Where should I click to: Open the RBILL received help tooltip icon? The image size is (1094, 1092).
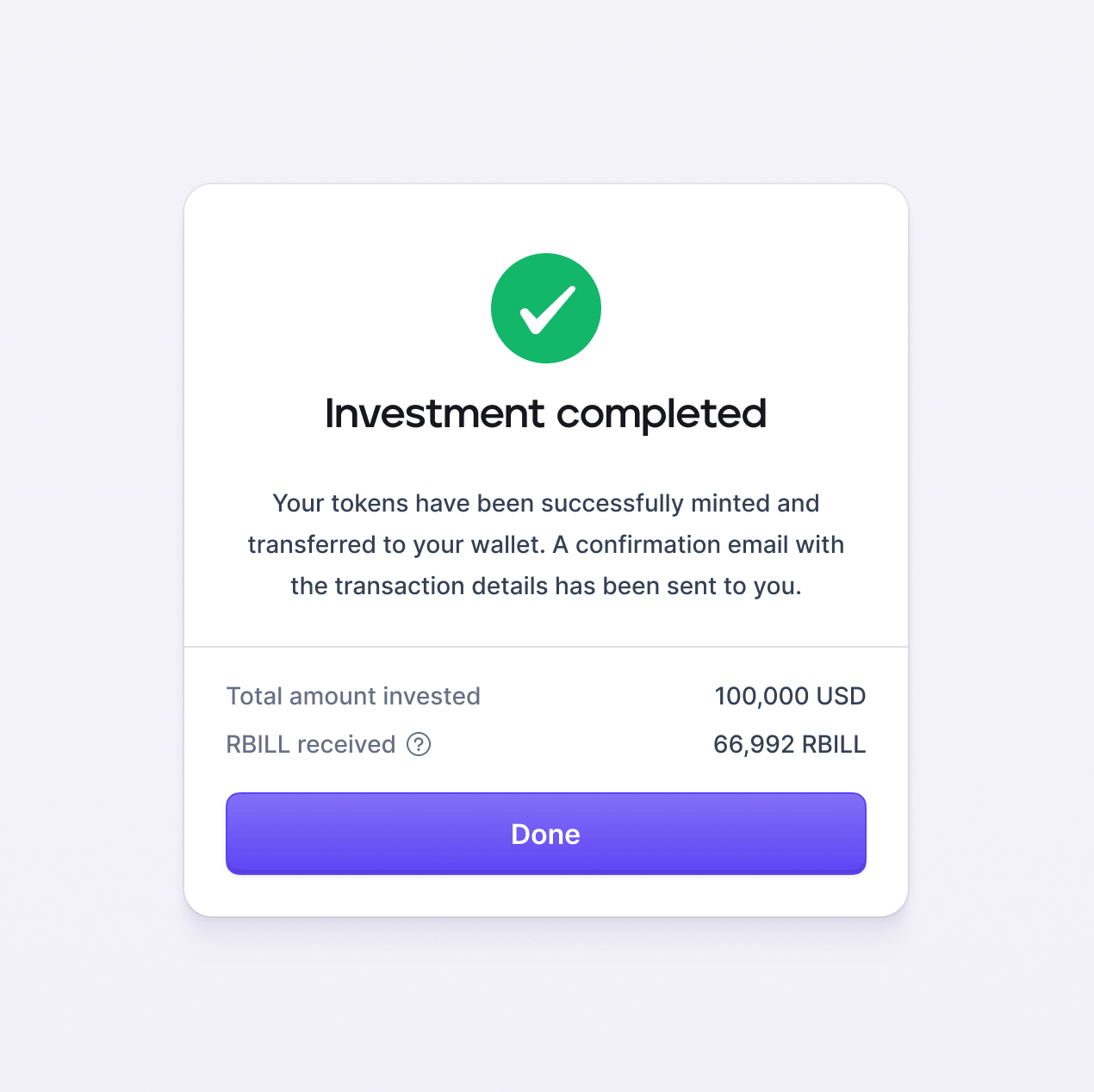419,744
